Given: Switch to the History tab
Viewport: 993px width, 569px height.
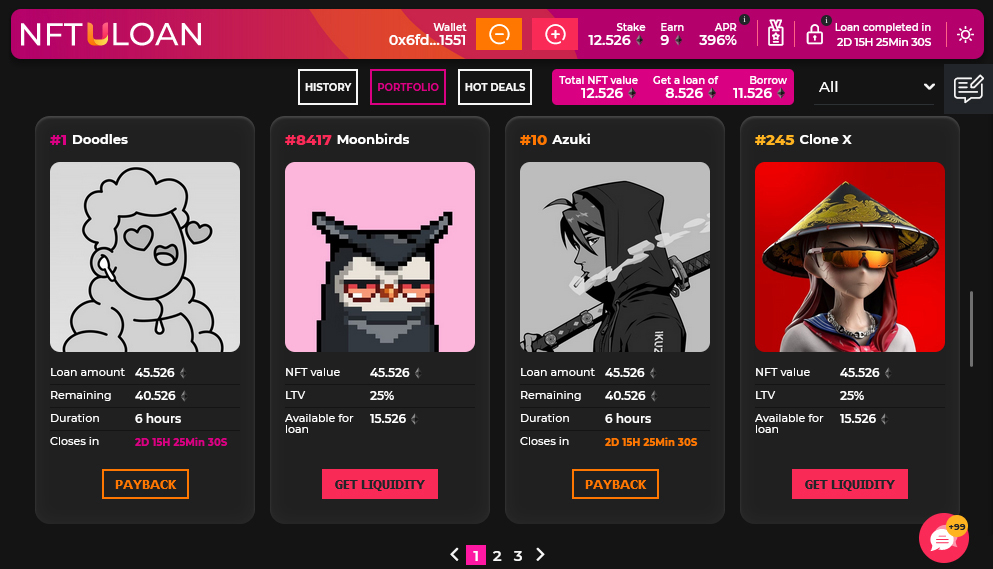Looking at the screenshot, I should (x=328, y=87).
